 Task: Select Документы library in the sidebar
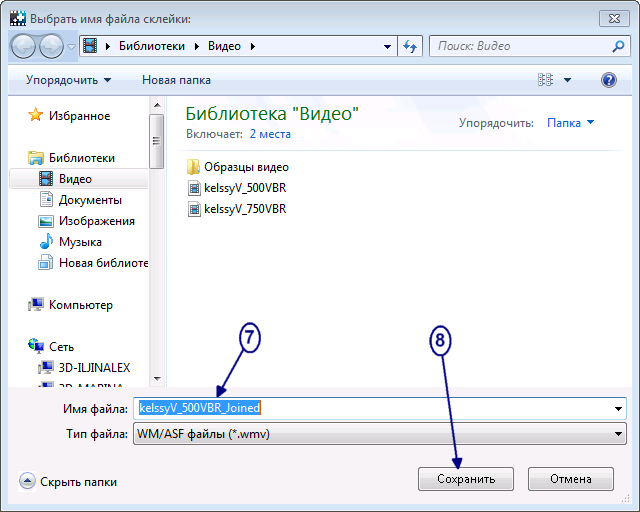click(x=91, y=200)
